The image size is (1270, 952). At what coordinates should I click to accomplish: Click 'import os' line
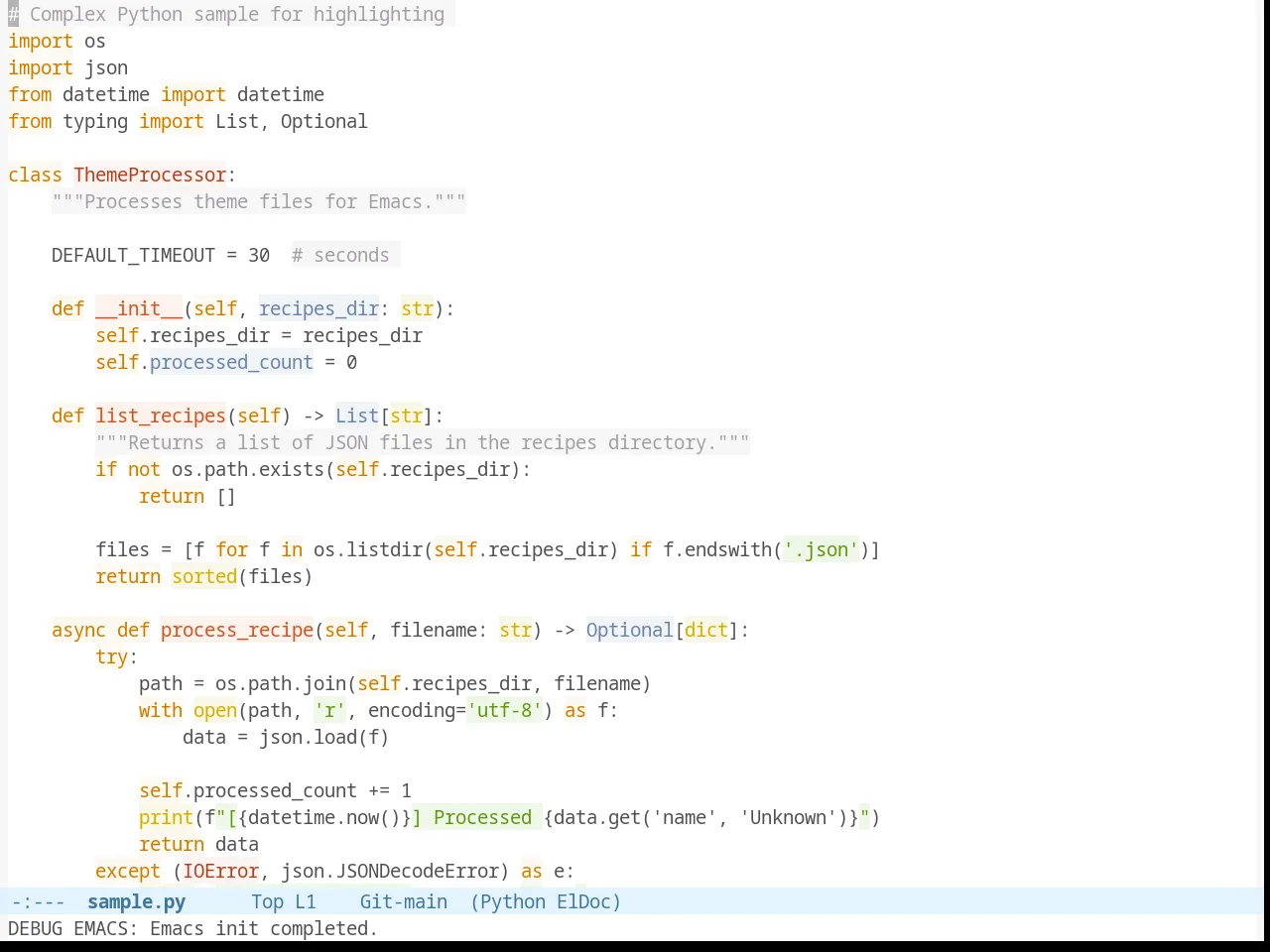57,41
